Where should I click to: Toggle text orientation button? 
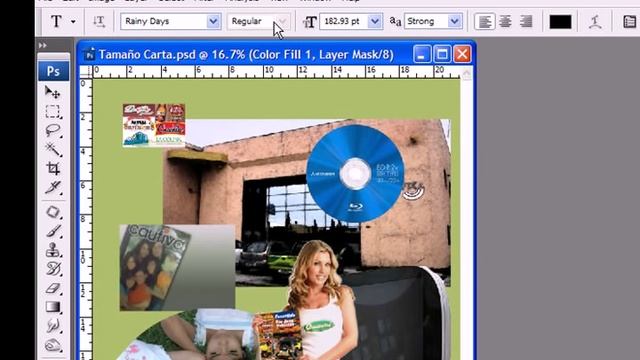coord(99,21)
